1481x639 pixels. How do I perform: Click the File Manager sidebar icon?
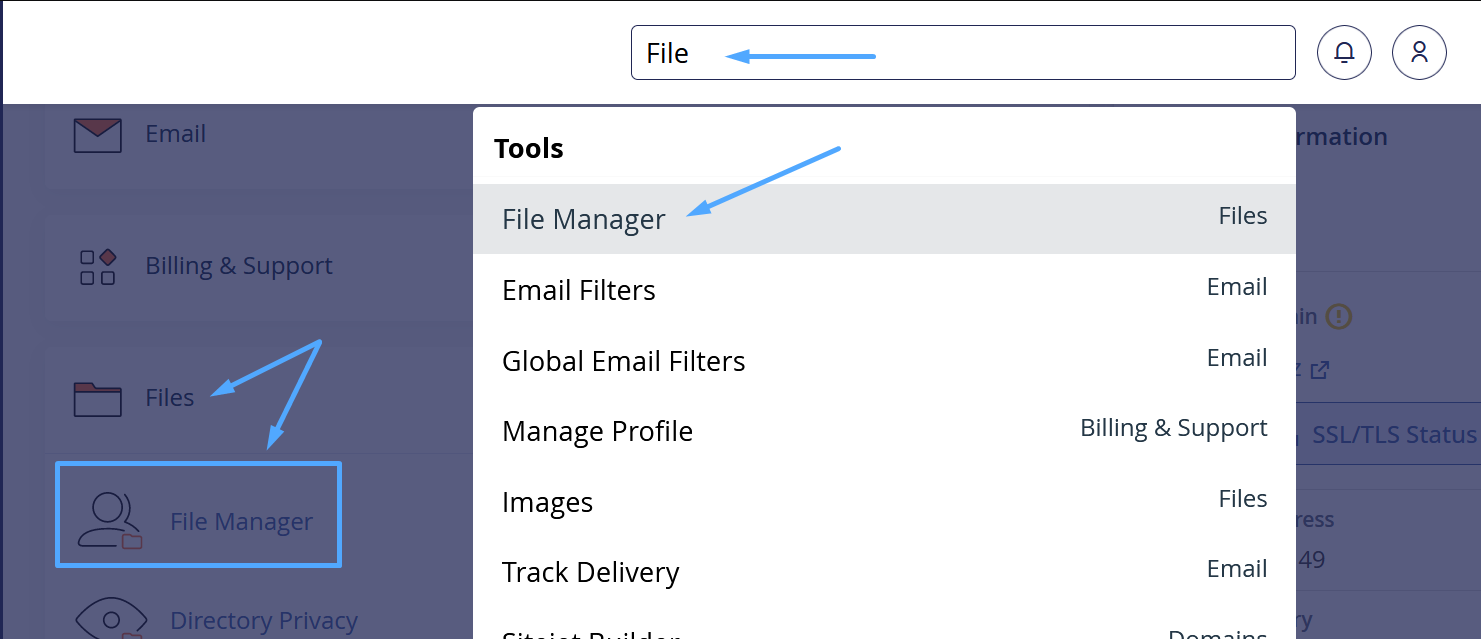click(109, 521)
